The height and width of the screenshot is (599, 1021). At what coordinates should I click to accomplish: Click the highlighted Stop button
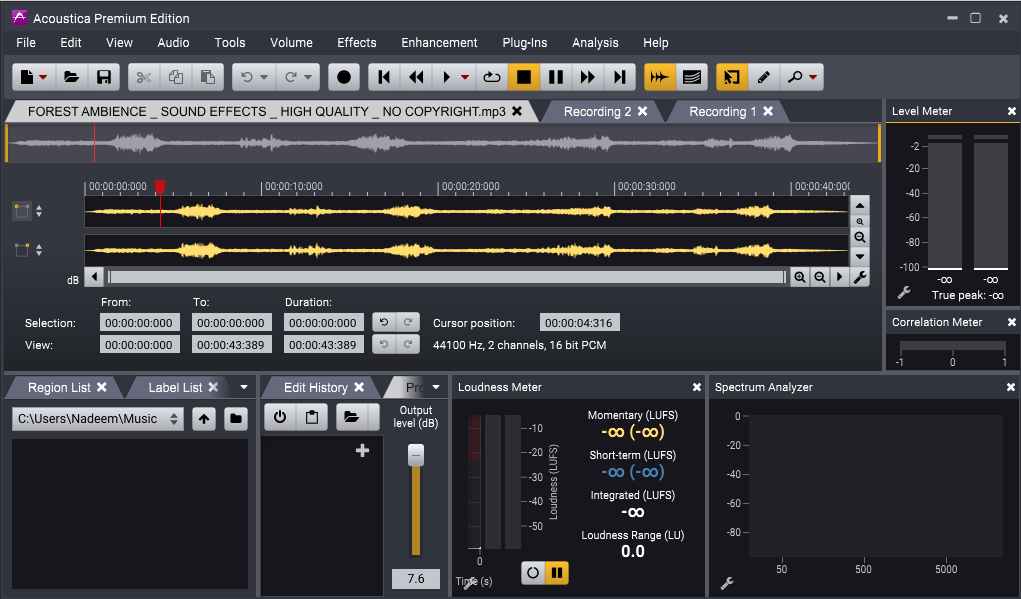(x=524, y=77)
